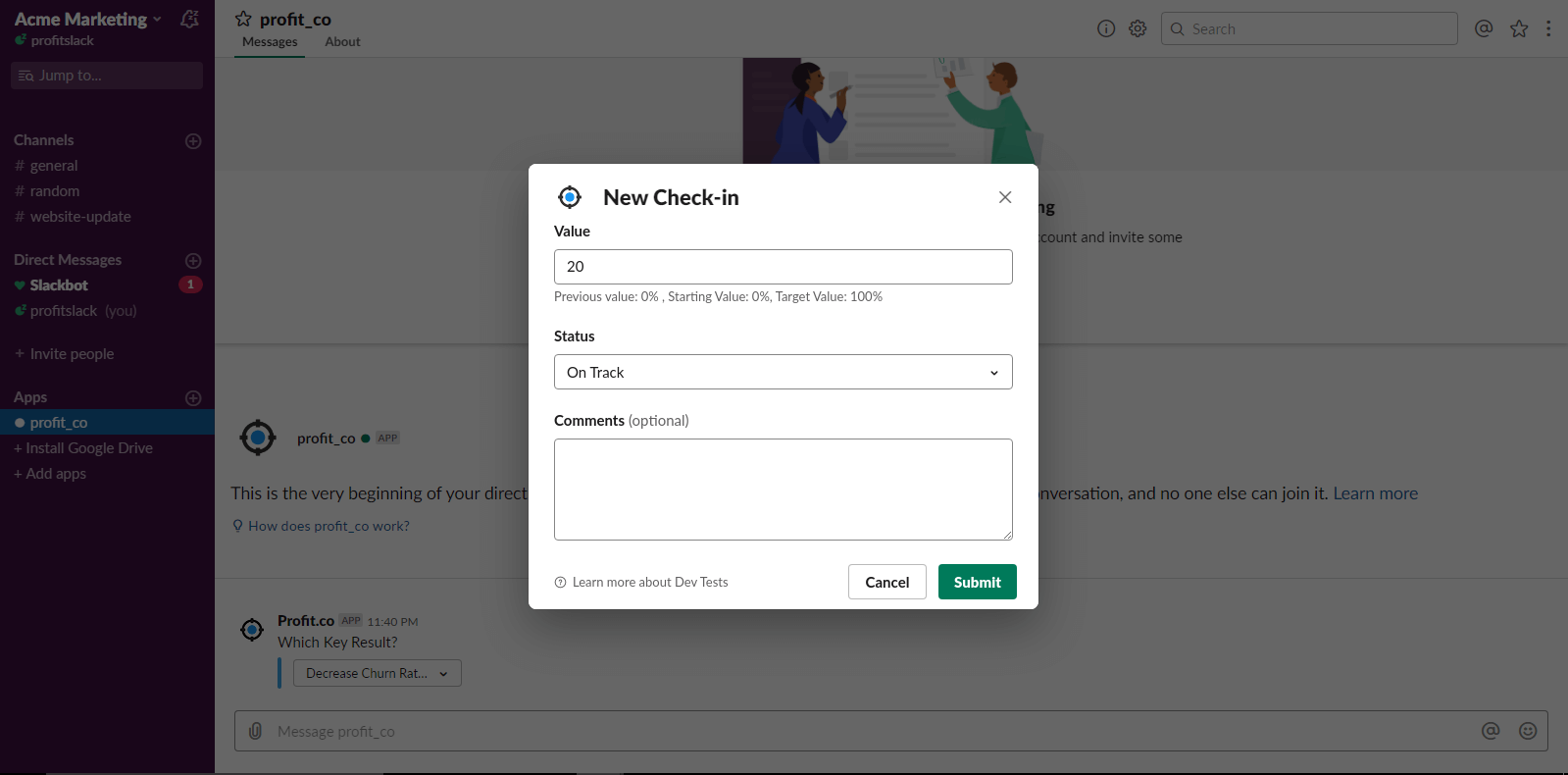Switch to the About tab
Image resolution: width=1568 pixels, height=775 pixels.
click(342, 42)
